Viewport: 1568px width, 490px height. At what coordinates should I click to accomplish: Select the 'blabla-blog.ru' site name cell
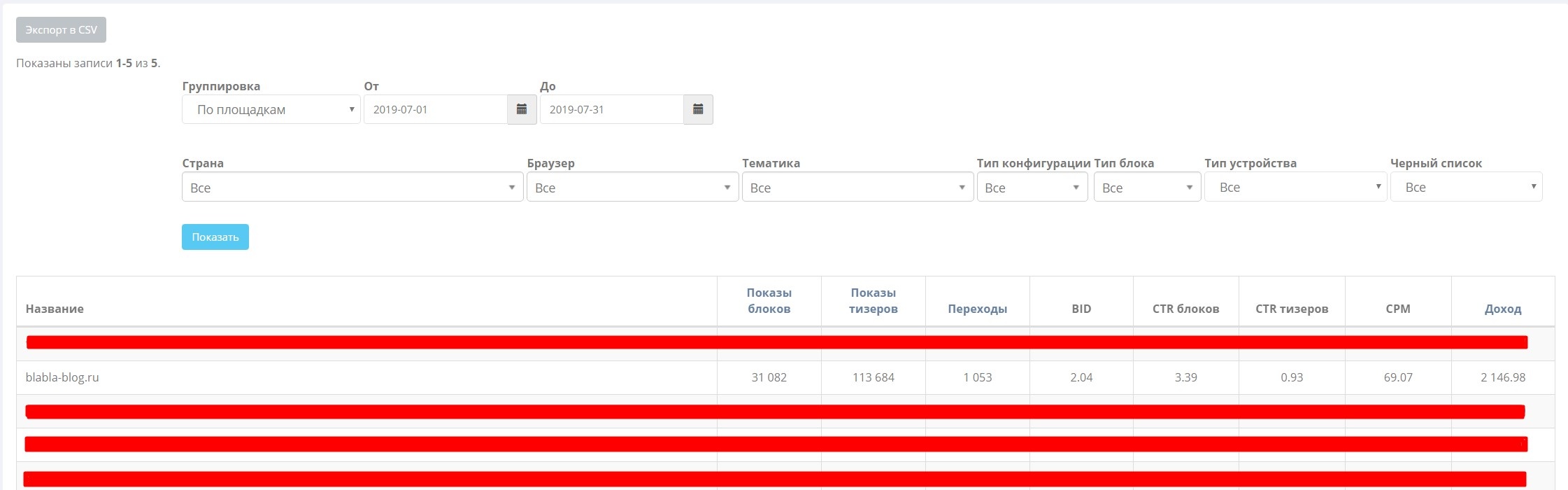62,377
